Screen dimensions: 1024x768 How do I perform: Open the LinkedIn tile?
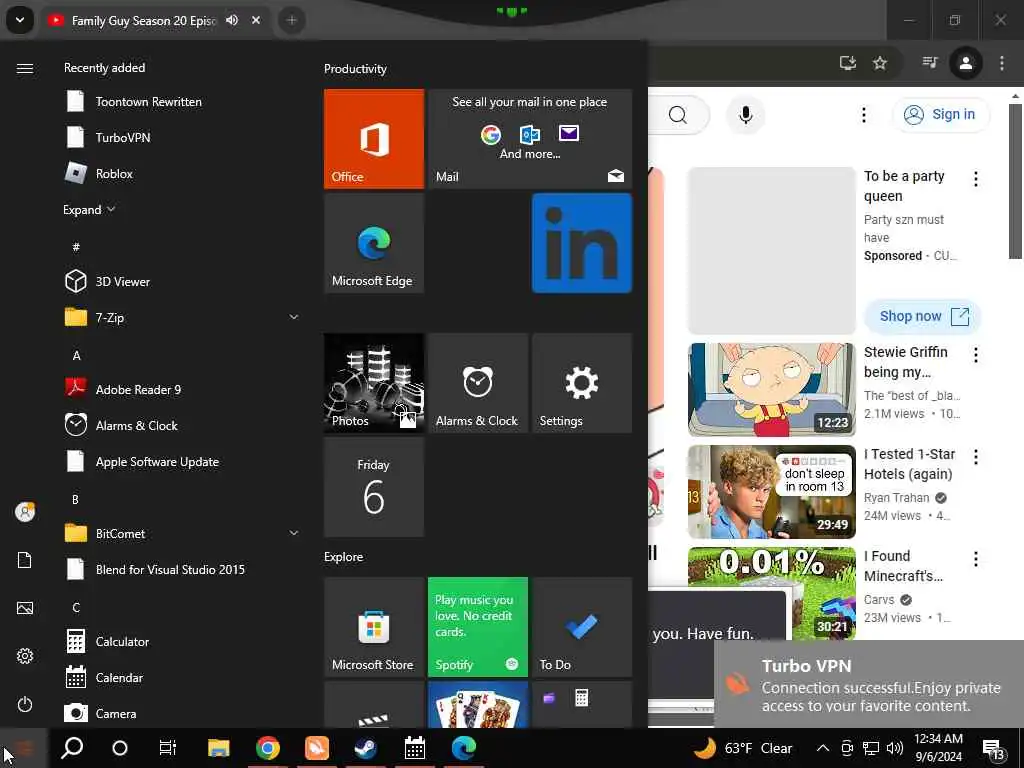click(582, 243)
